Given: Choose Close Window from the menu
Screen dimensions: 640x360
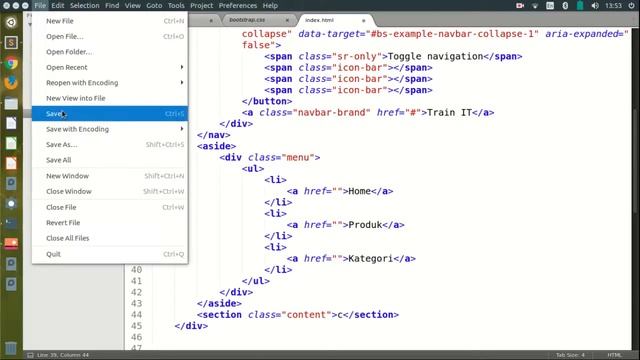Looking at the screenshot, I should [x=110, y=191].
